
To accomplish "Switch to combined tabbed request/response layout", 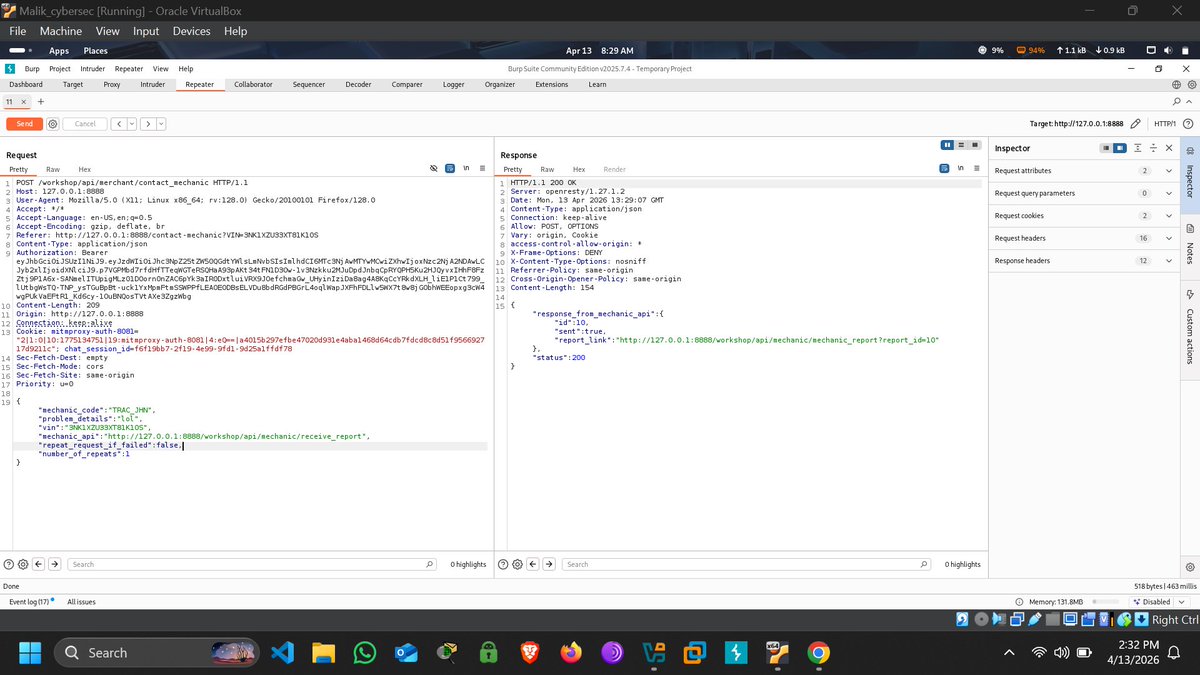I will tap(973, 145).
